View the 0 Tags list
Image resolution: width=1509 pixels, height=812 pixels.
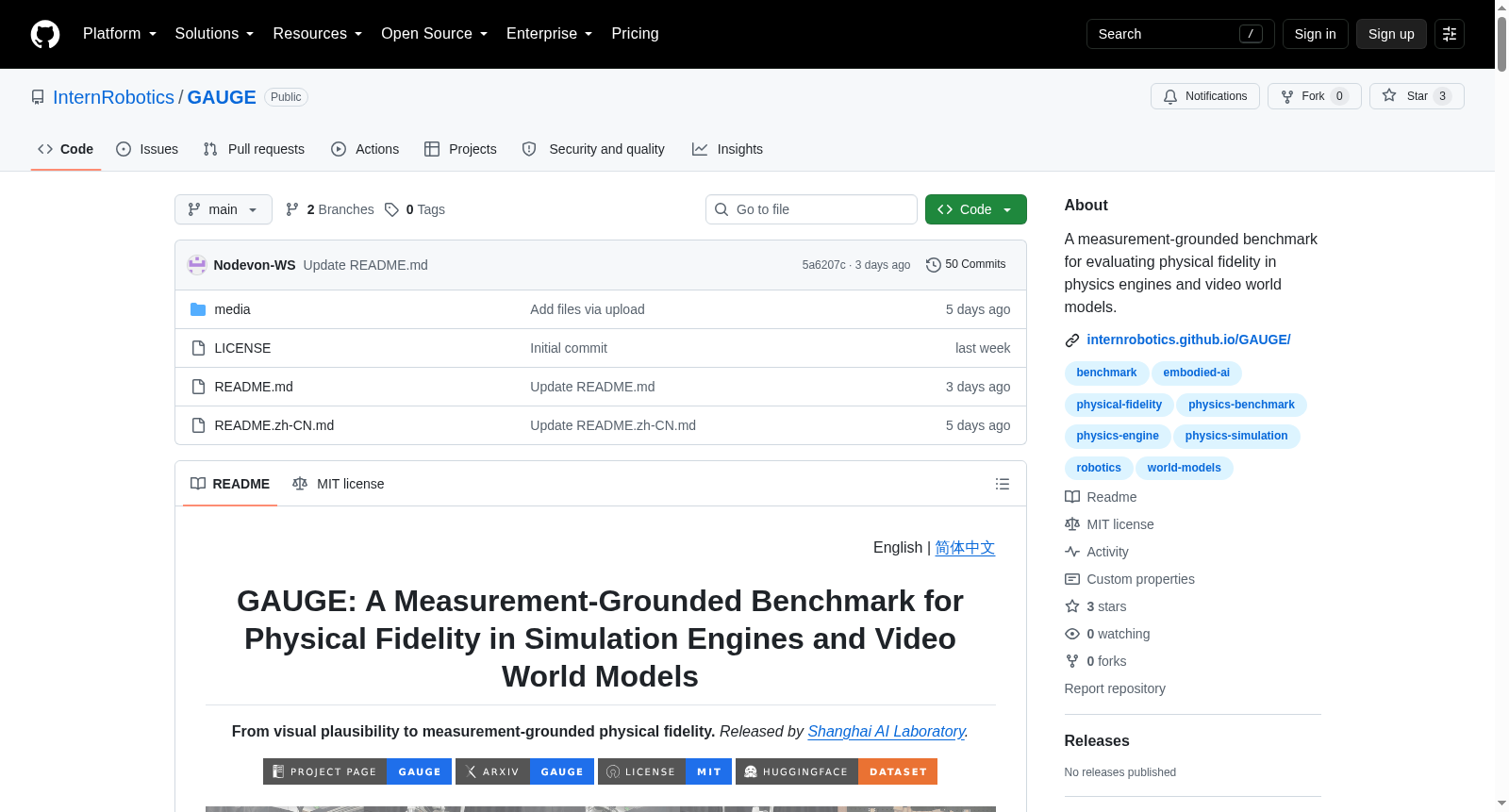(415, 209)
